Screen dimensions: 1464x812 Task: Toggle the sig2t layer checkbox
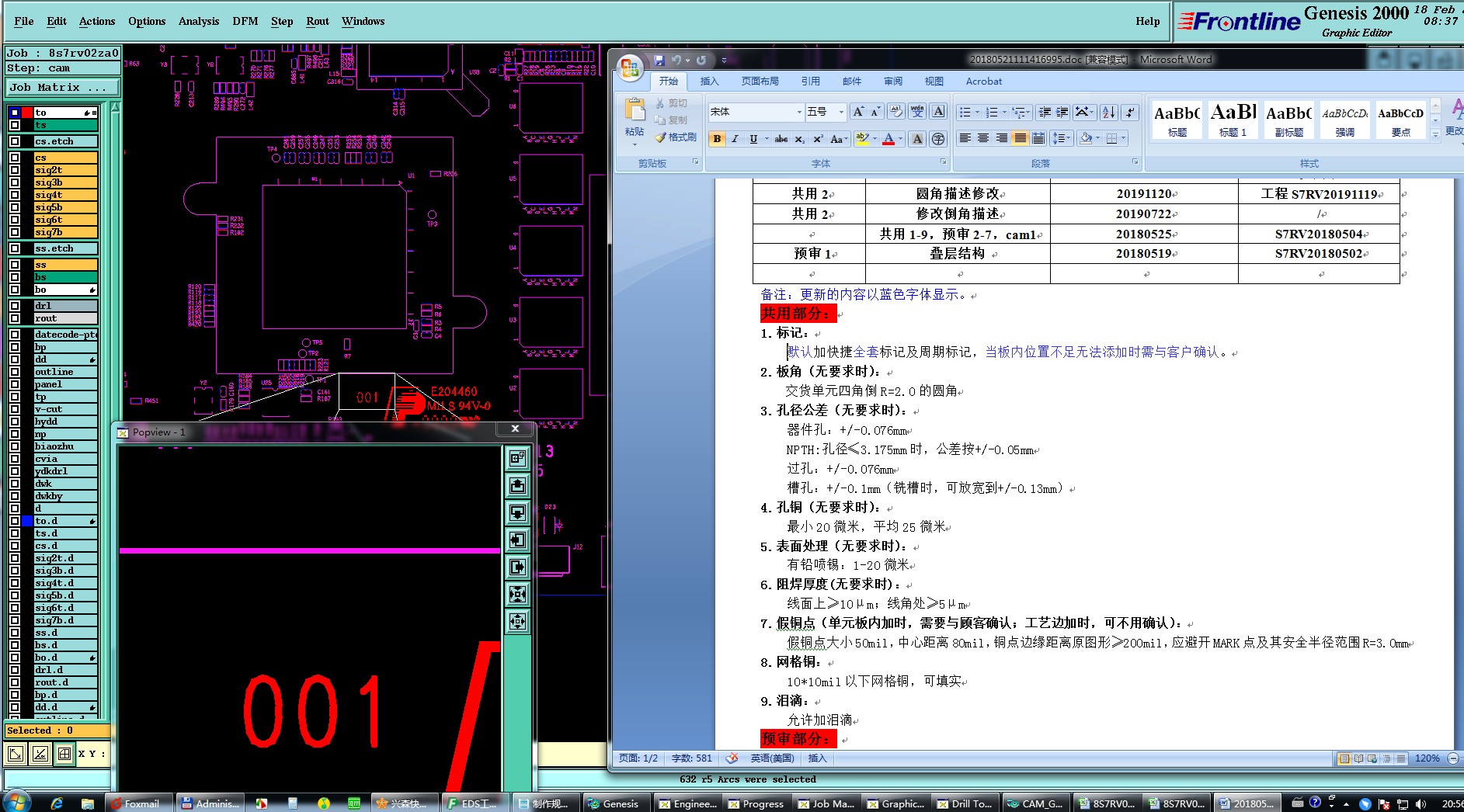point(15,170)
